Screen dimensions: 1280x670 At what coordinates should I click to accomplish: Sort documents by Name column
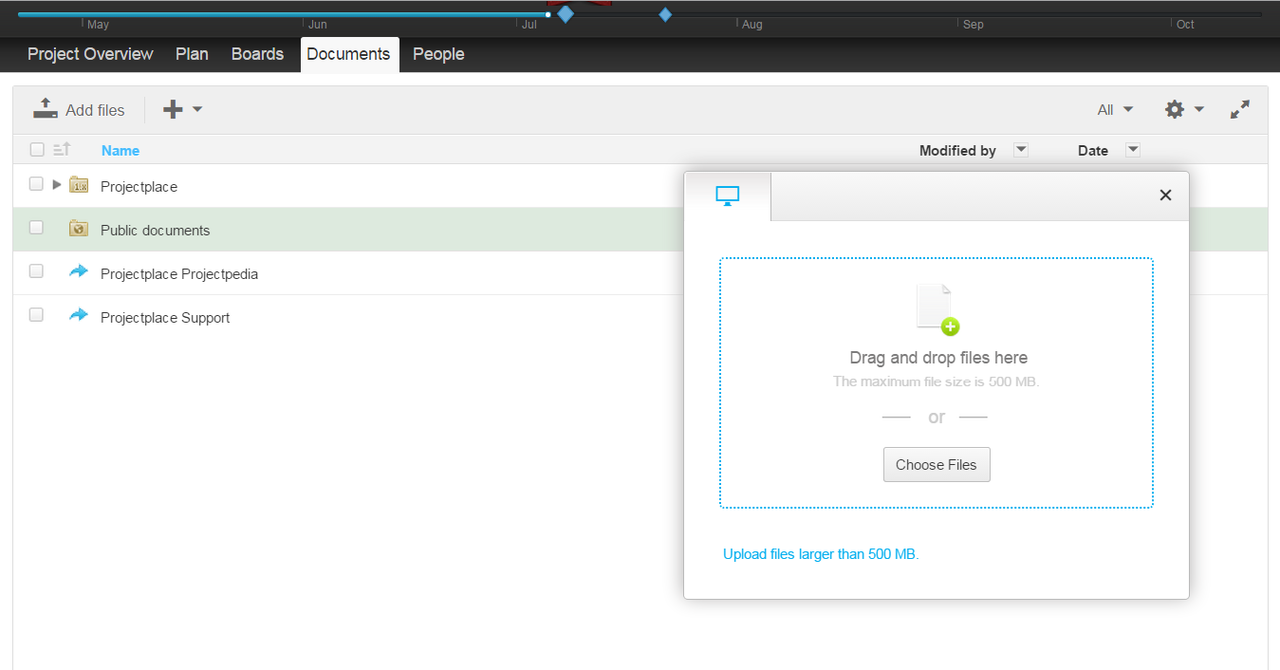[x=120, y=150]
